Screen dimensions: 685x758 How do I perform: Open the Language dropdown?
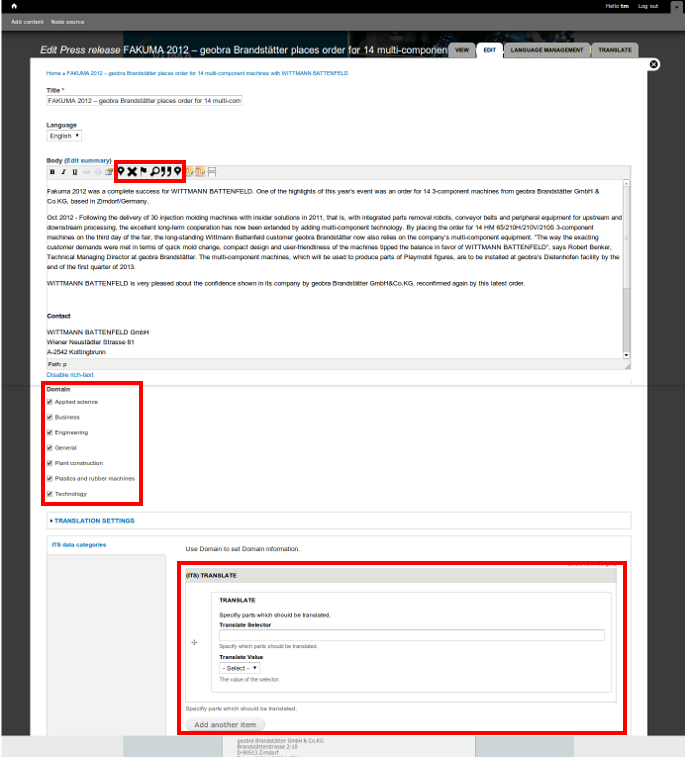tap(64, 135)
